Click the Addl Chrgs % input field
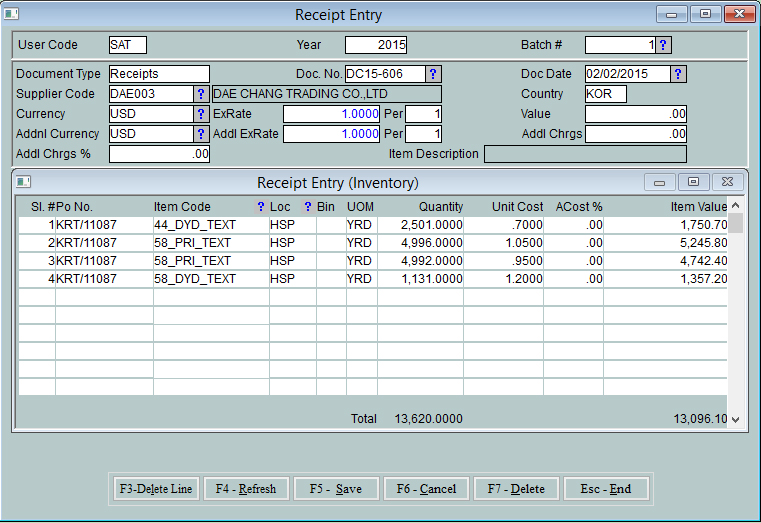The image size is (761, 523). (159, 154)
